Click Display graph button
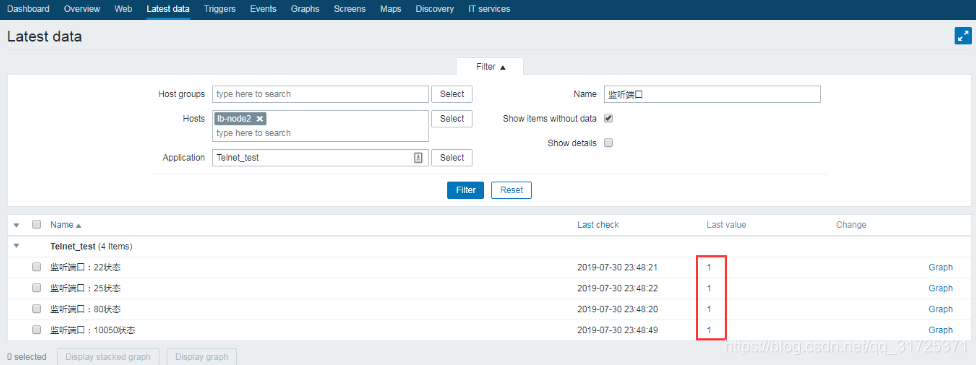Viewport: 976px width, 365px height. [202, 357]
